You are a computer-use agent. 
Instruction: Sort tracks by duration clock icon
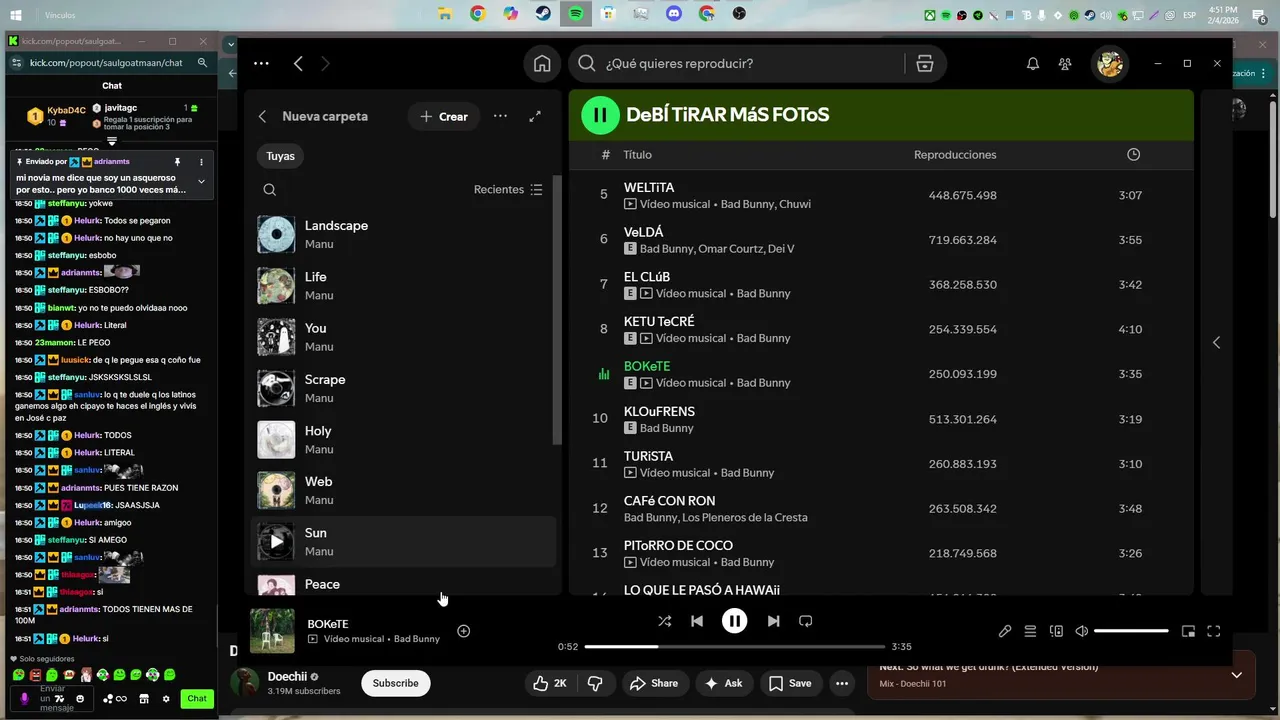[x=1133, y=155]
